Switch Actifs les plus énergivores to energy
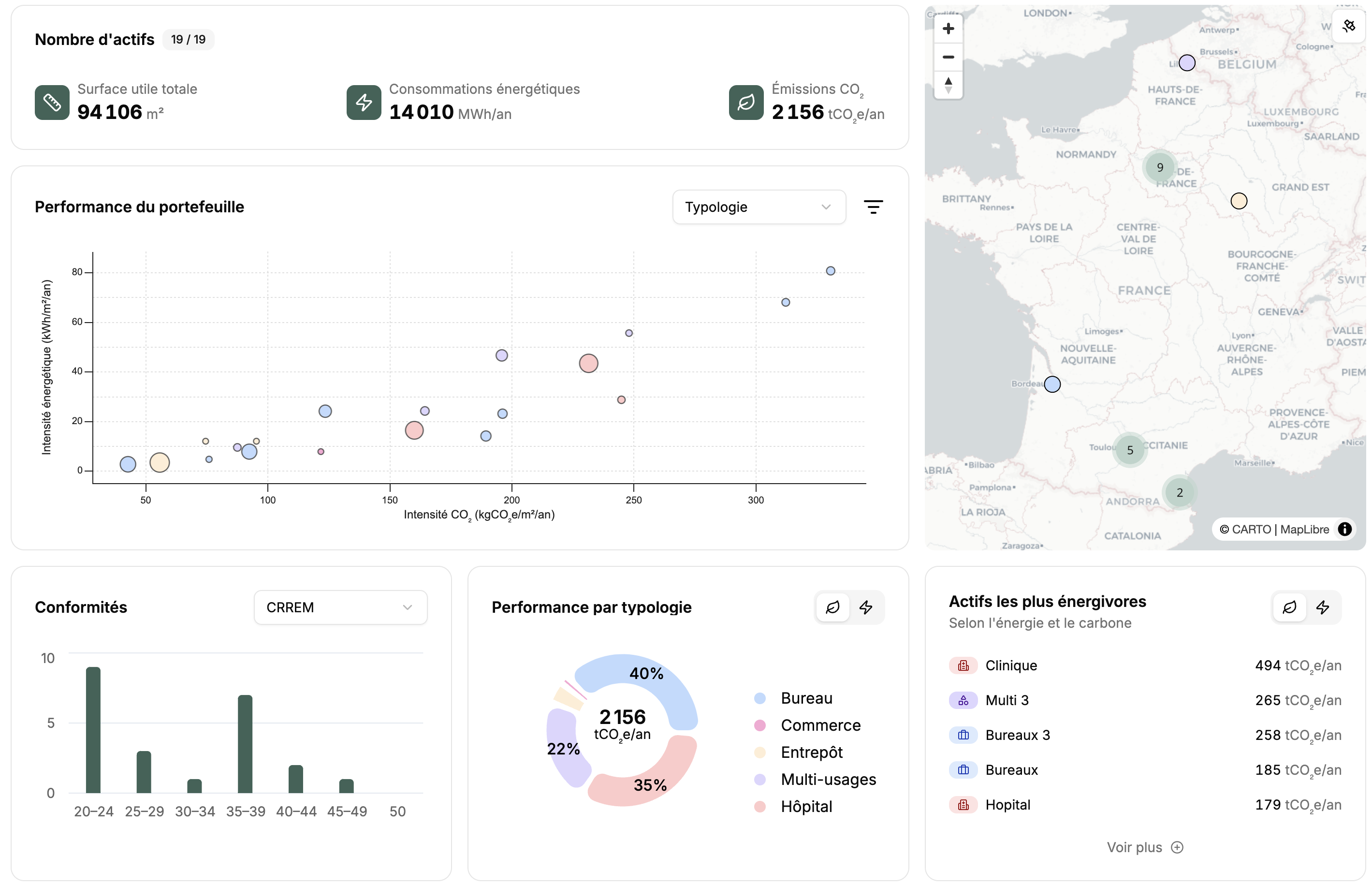 point(1322,607)
